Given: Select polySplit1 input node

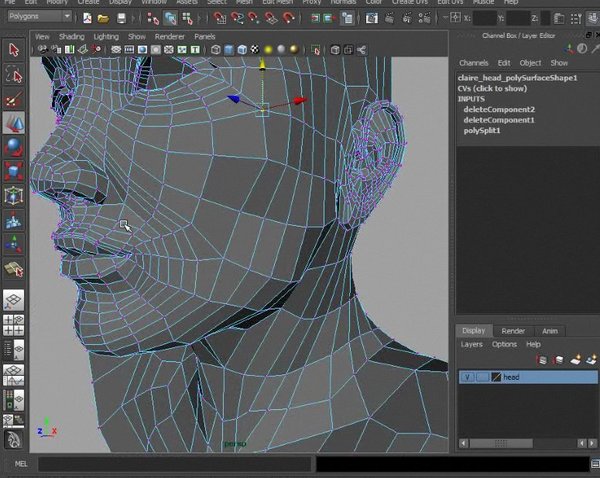Looking at the screenshot, I should (x=482, y=131).
